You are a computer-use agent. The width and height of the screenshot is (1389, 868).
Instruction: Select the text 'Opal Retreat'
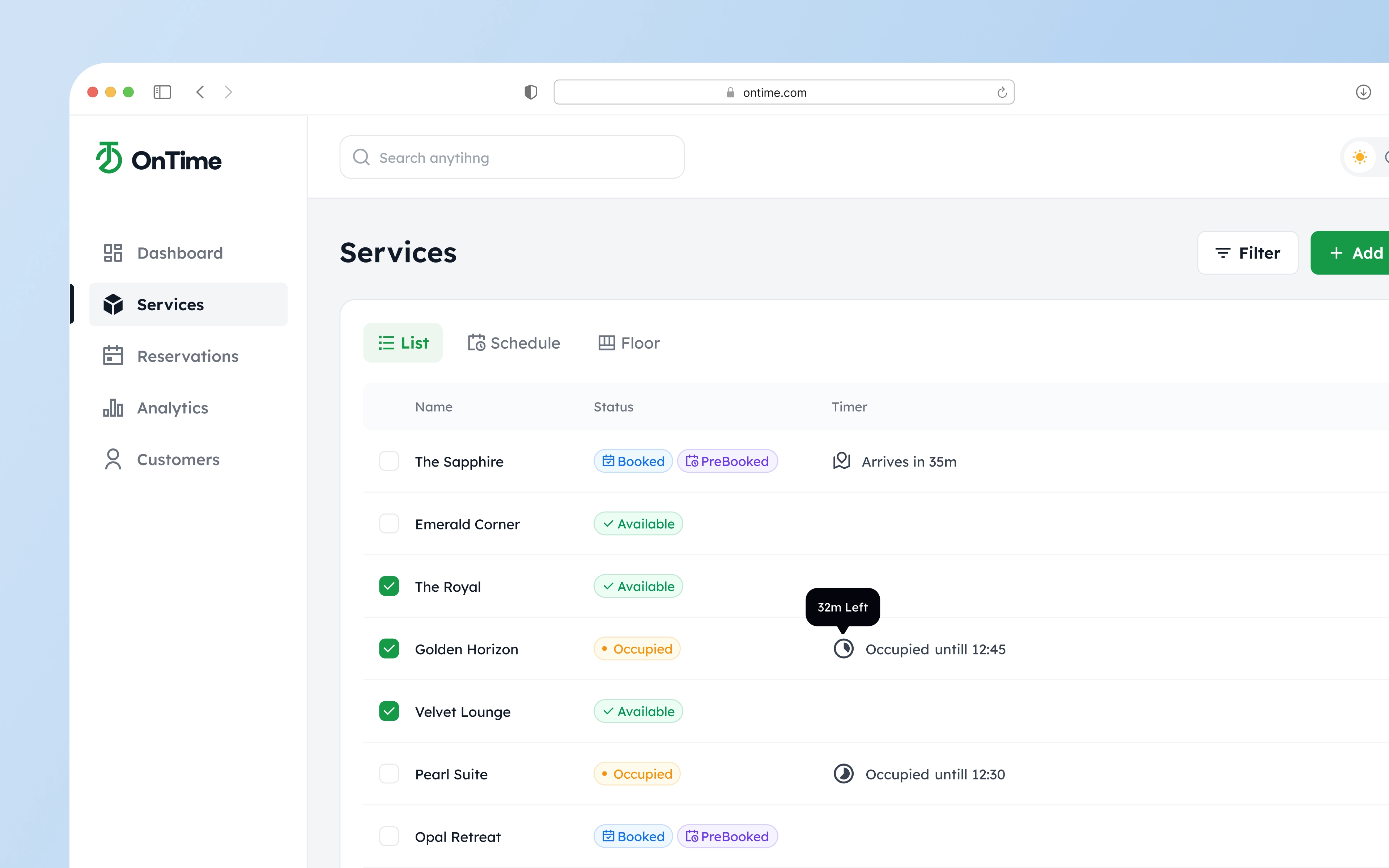click(x=458, y=837)
